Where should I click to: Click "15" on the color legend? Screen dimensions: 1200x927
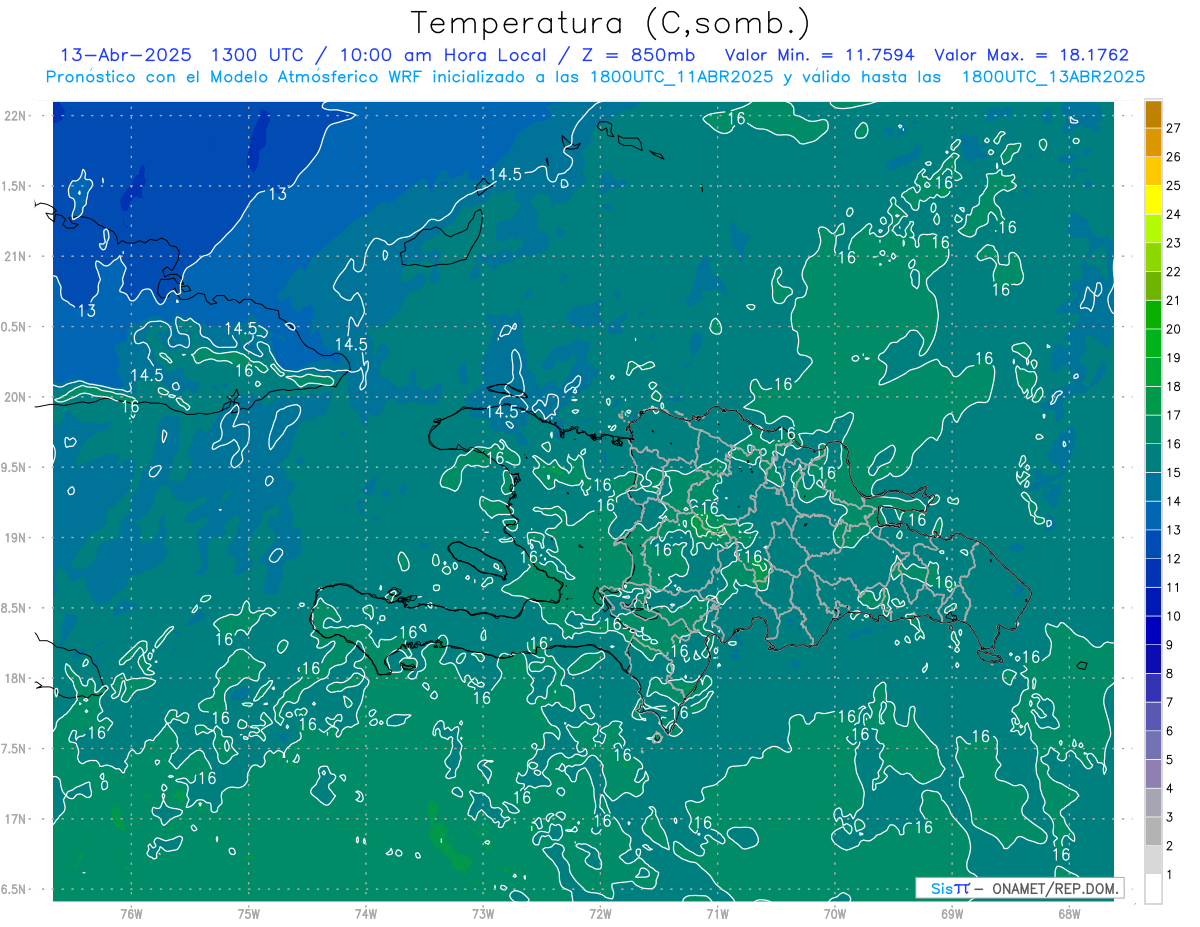pyautogui.click(x=1174, y=472)
